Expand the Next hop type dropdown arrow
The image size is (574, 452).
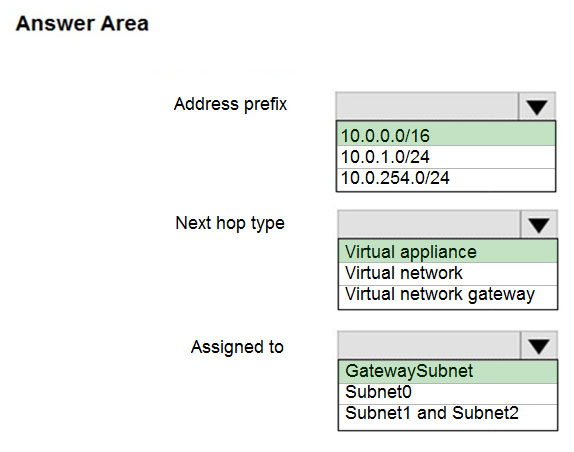coord(538,224)
